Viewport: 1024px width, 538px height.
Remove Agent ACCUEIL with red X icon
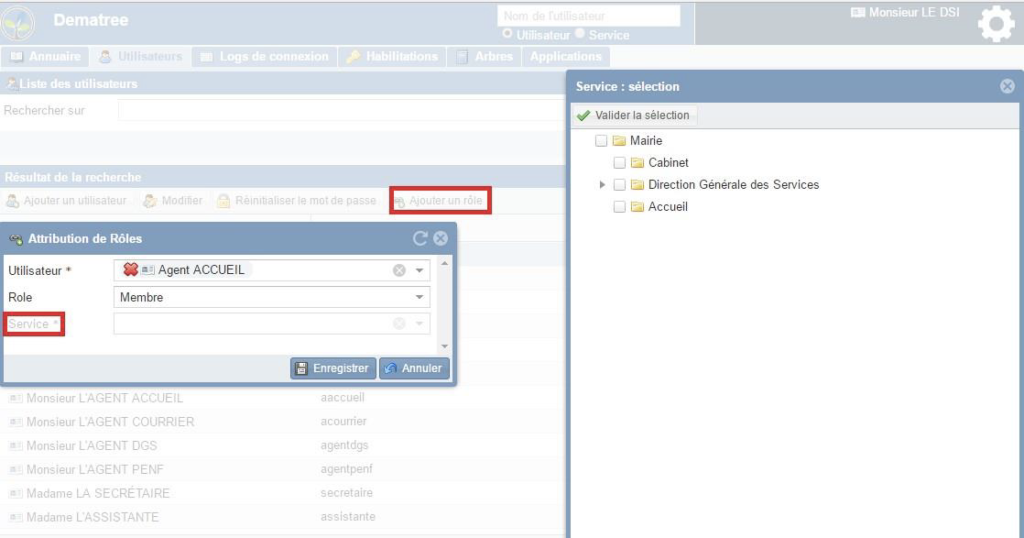point(130,270)
